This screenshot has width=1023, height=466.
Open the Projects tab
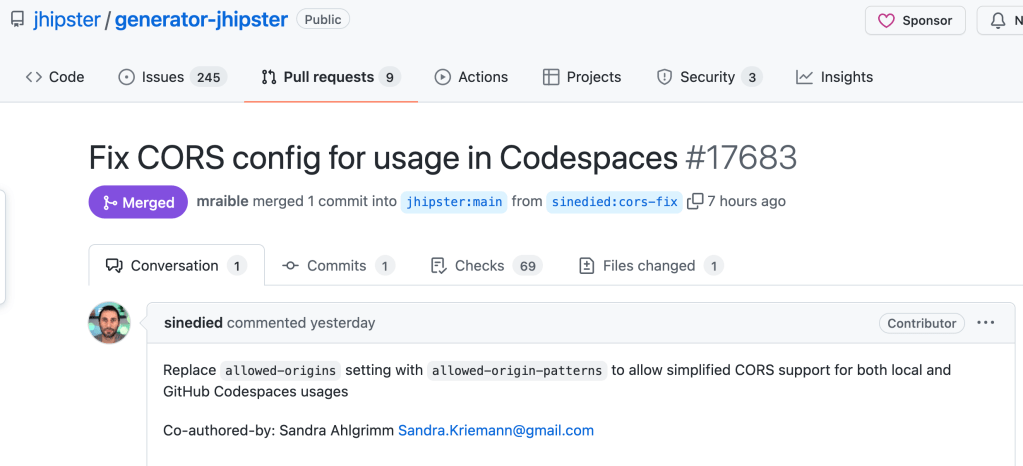point(582,77)
